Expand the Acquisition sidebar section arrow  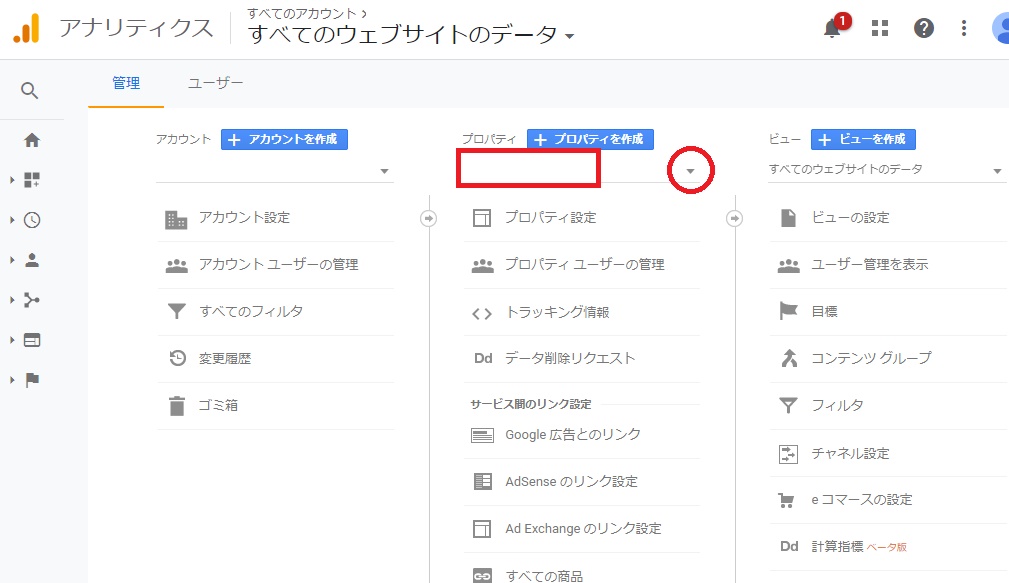coord(12,300)
